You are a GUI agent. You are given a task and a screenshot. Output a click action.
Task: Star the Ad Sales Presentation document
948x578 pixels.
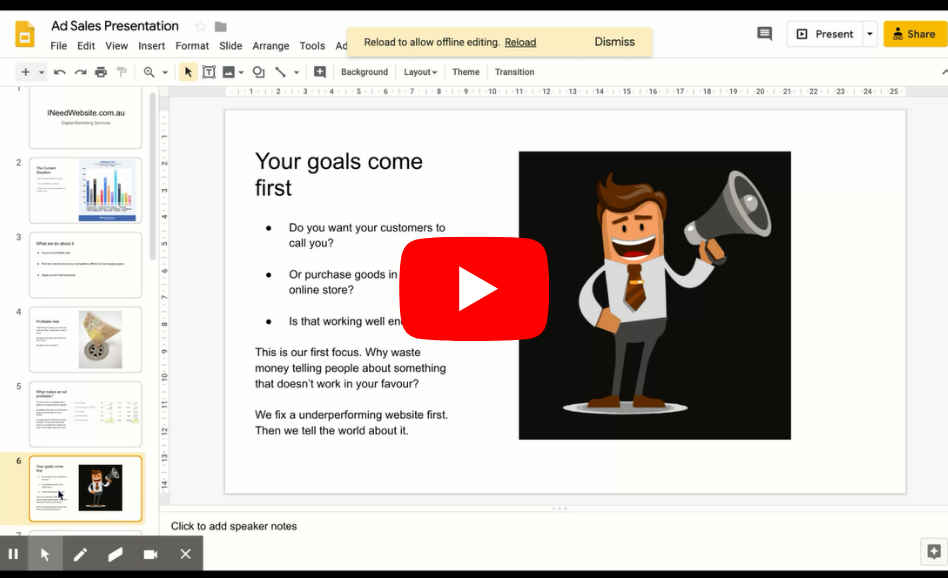tap(200, 26)
